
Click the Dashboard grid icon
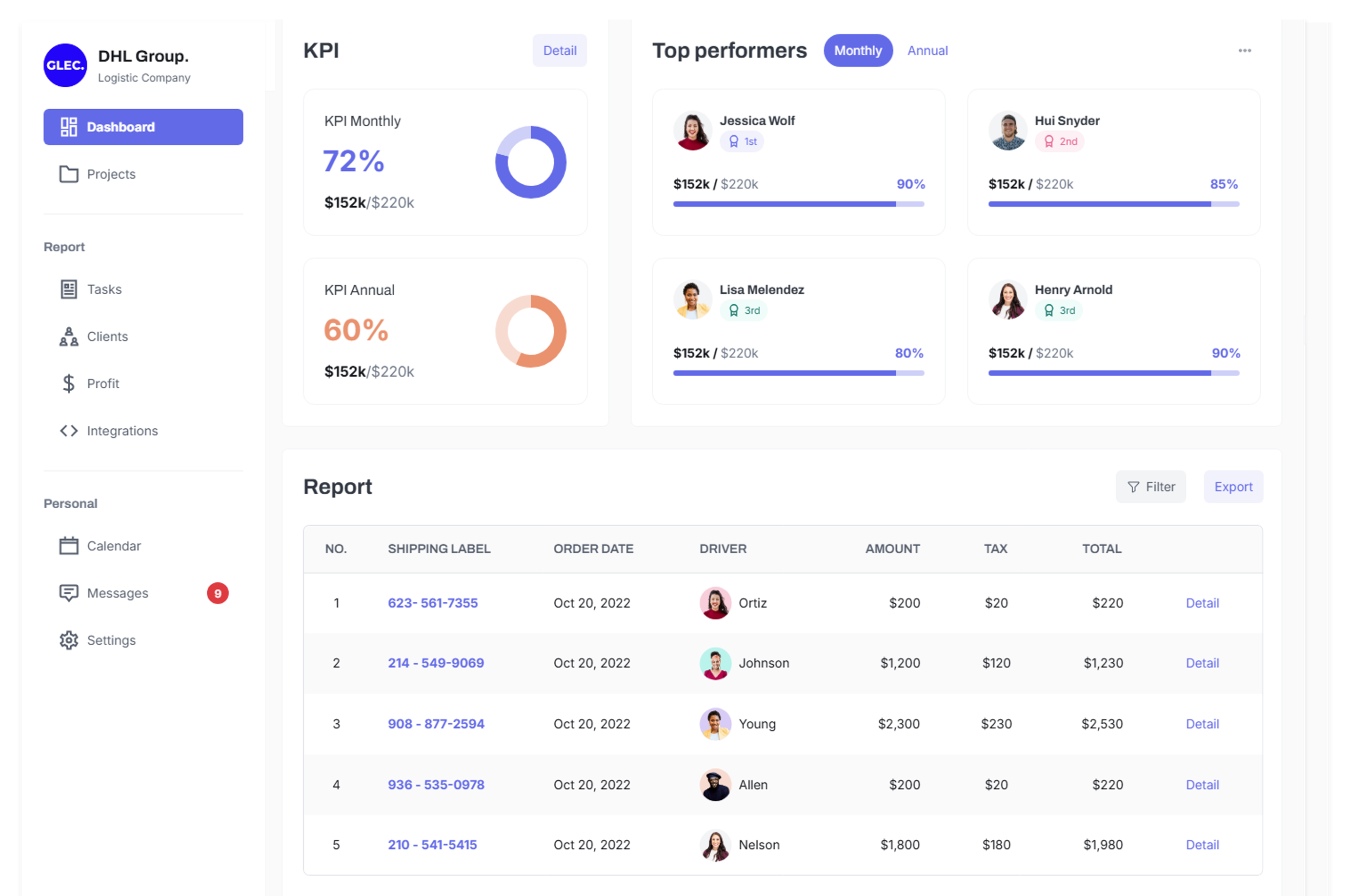click(x=69, y=127)
